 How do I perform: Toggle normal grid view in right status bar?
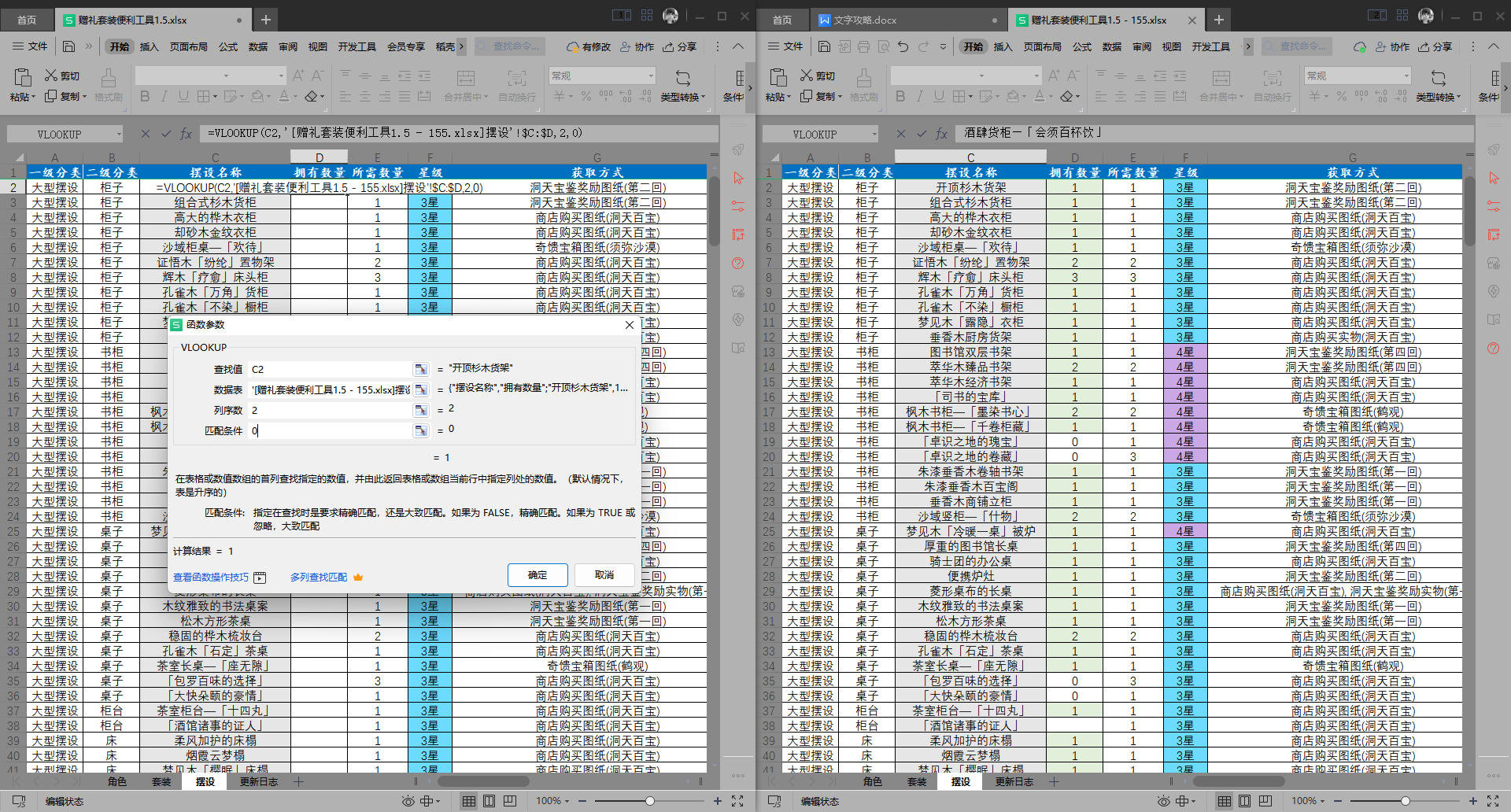coord(1225,801)
